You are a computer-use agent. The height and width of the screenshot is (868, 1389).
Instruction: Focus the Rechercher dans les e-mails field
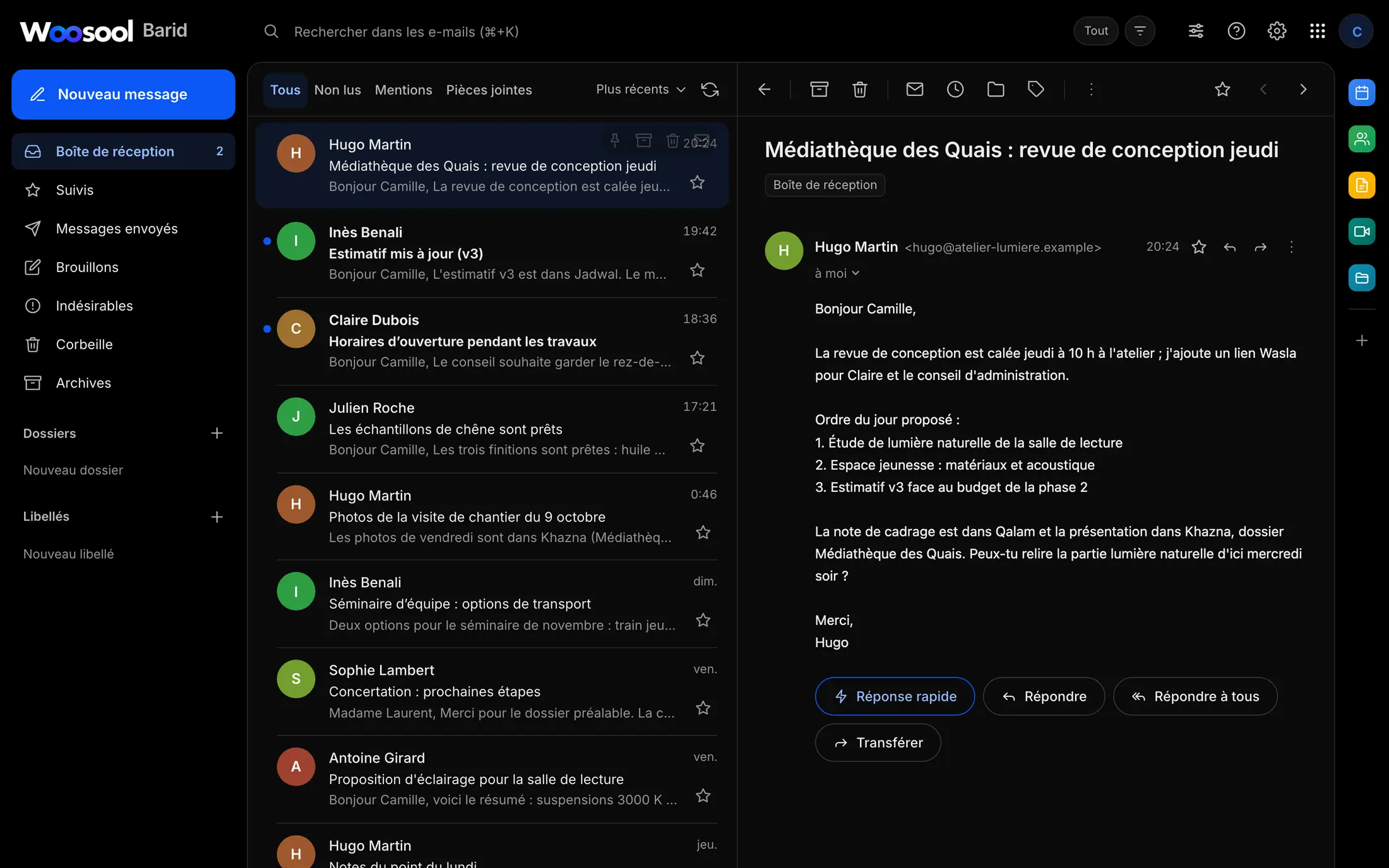[x=657, y=32]
